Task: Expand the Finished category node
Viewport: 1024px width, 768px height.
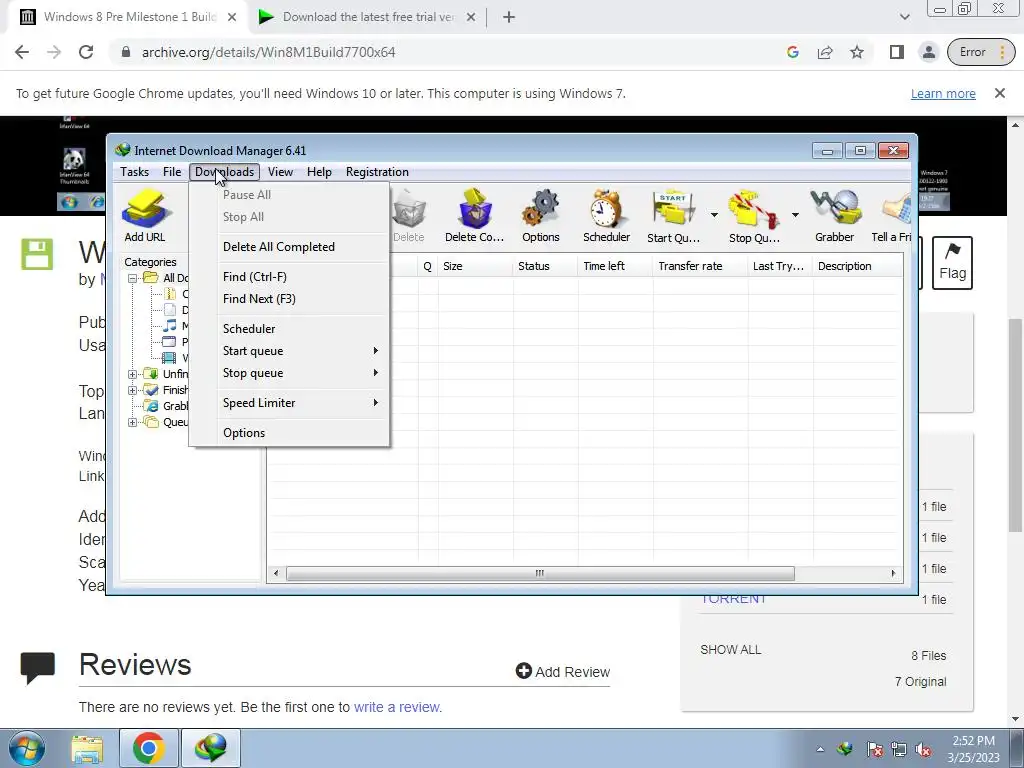Action: 132,390
